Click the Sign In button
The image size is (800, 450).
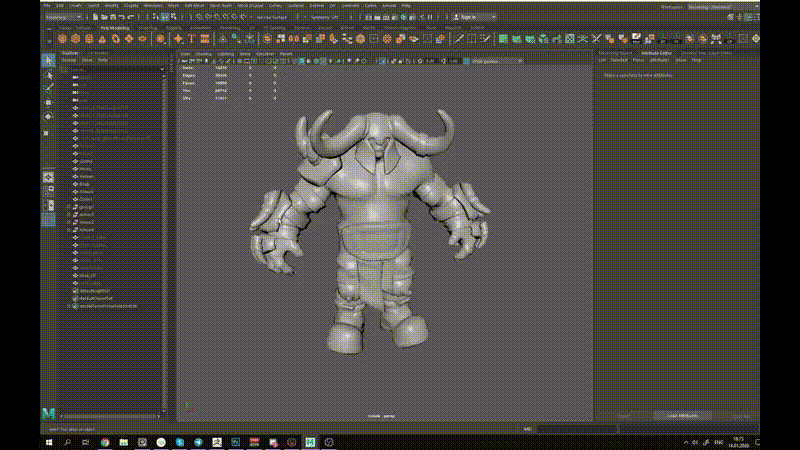[x=467, y=17]
